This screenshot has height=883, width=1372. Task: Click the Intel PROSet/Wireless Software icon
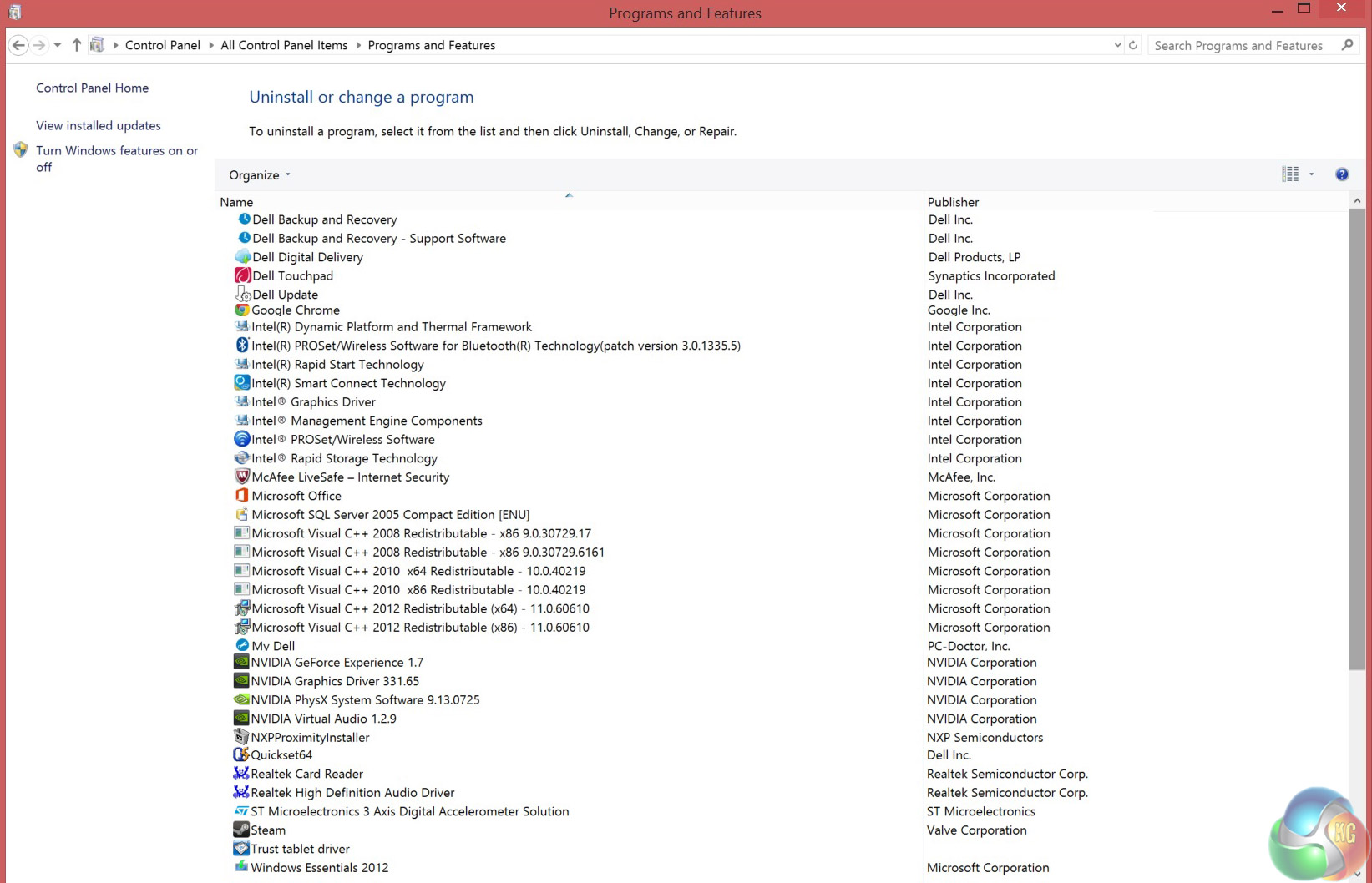[x=242, y=439]
